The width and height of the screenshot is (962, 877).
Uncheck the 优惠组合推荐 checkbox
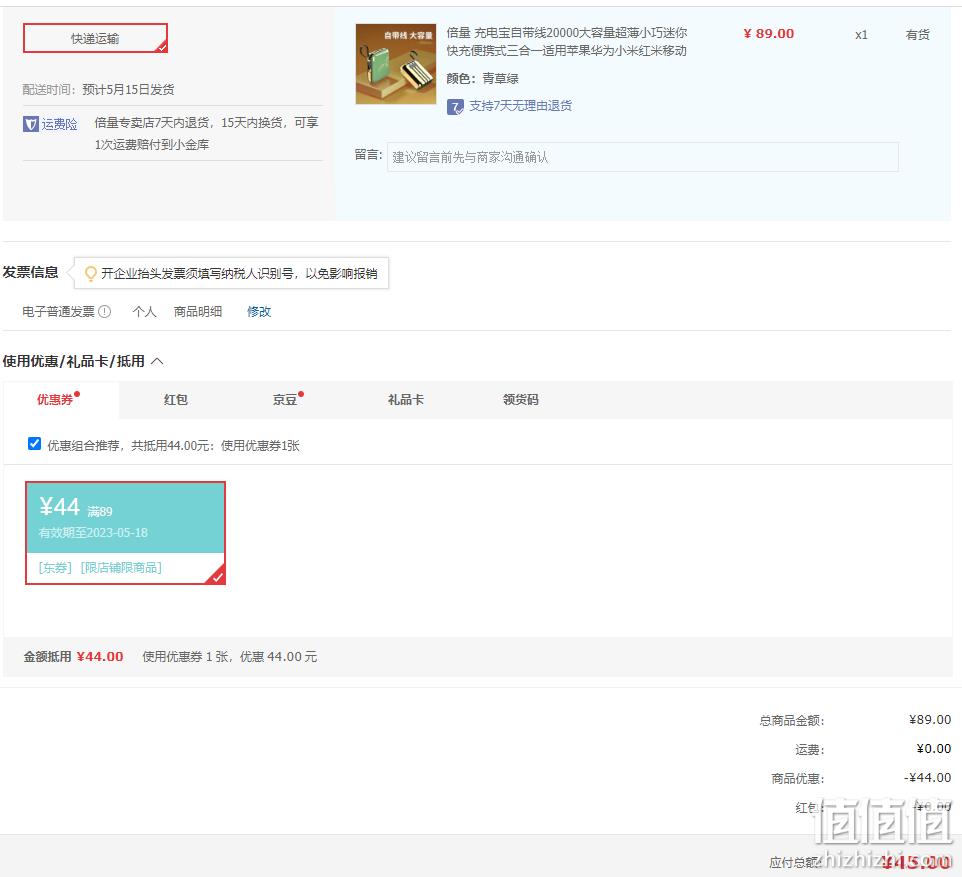tap(34, 444)
